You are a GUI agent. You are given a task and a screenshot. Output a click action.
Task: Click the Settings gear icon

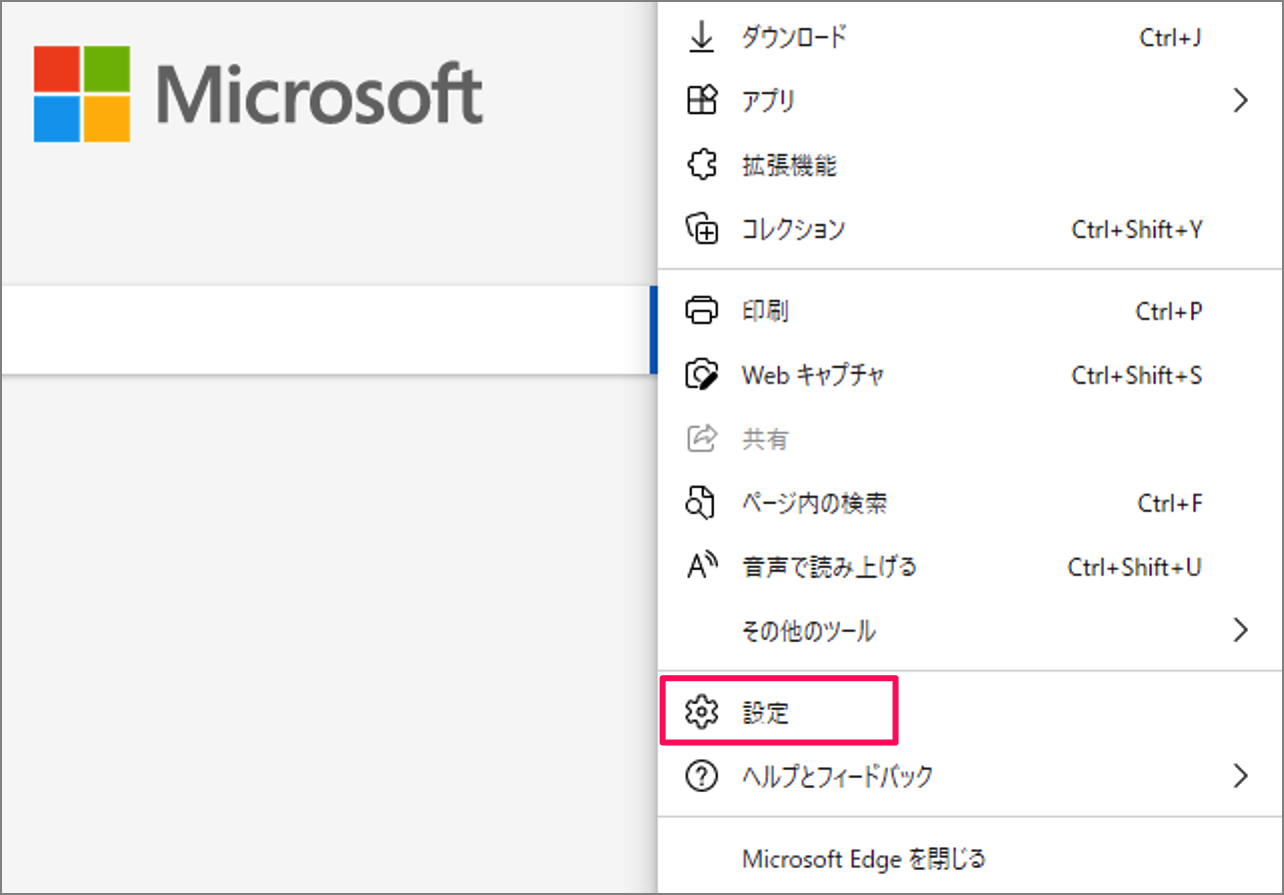point(703,711)
